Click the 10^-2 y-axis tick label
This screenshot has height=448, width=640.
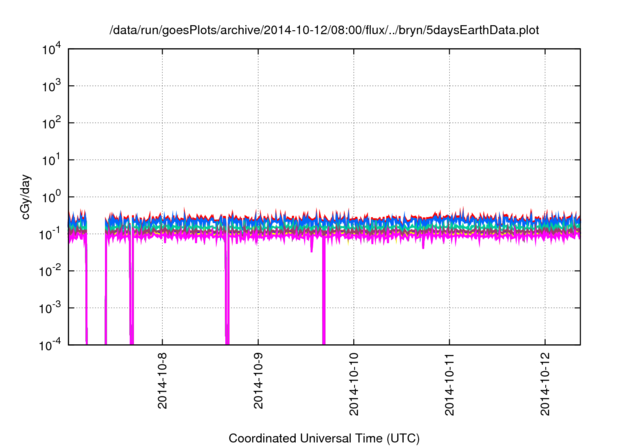[x=50, y=271]
